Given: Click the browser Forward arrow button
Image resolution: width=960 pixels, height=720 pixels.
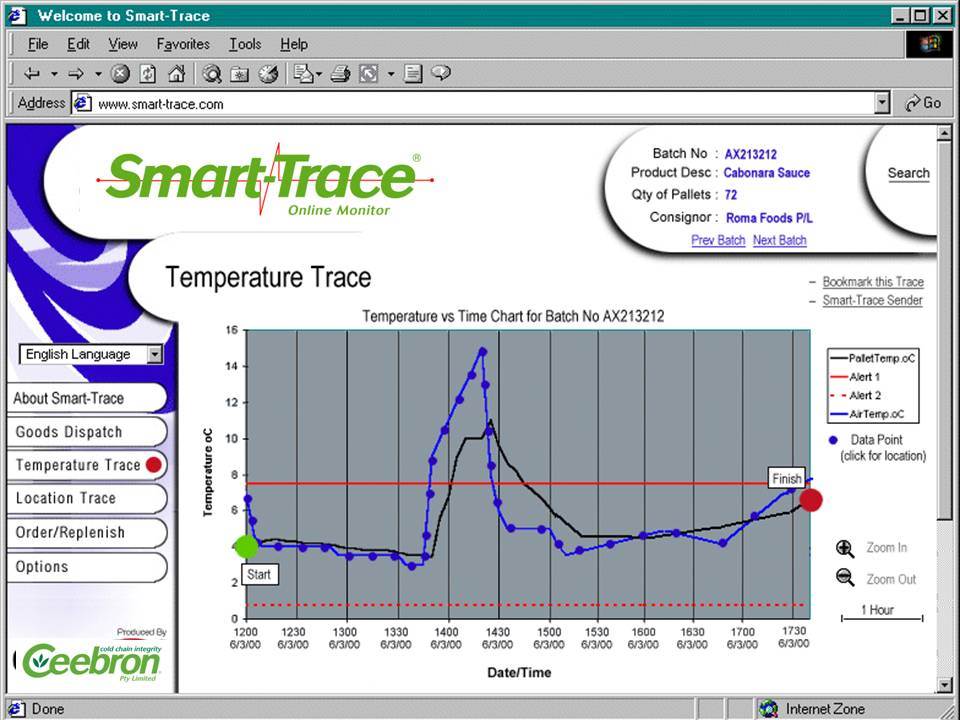Looking at the screenshot, I should pyautogui.click(x=76, y=74).
